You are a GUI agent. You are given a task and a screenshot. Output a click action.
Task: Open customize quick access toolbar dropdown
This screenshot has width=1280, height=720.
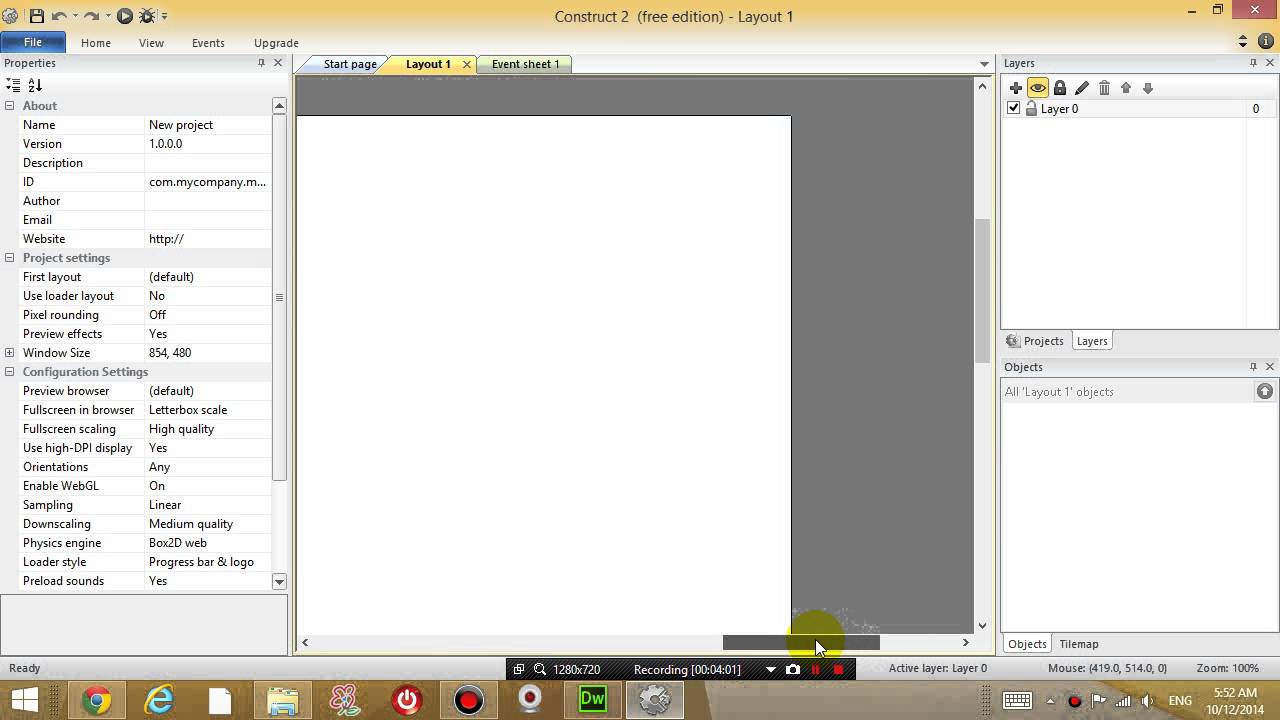tap(165, 16)
